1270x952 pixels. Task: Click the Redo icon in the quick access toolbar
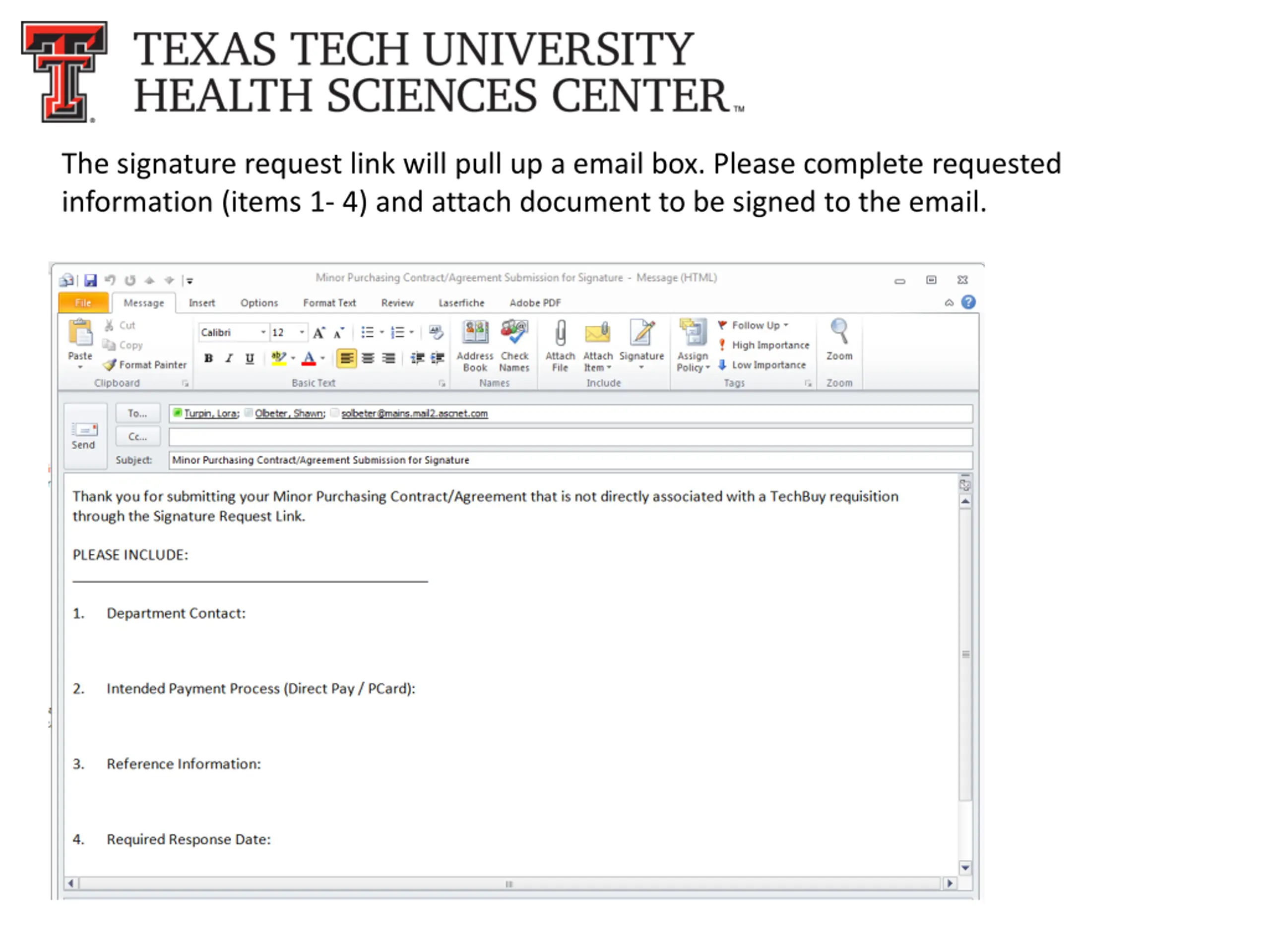tap(130, 280)
